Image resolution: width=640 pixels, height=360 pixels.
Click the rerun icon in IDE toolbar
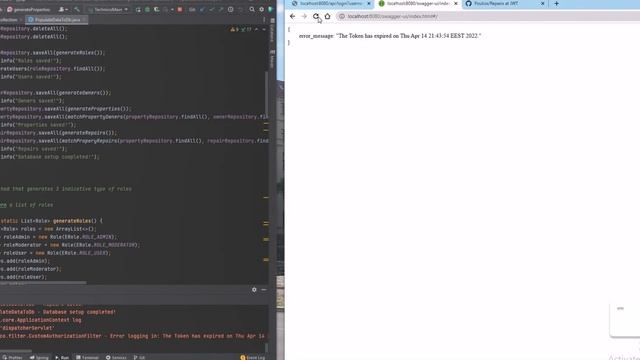[x=138, y=9]
